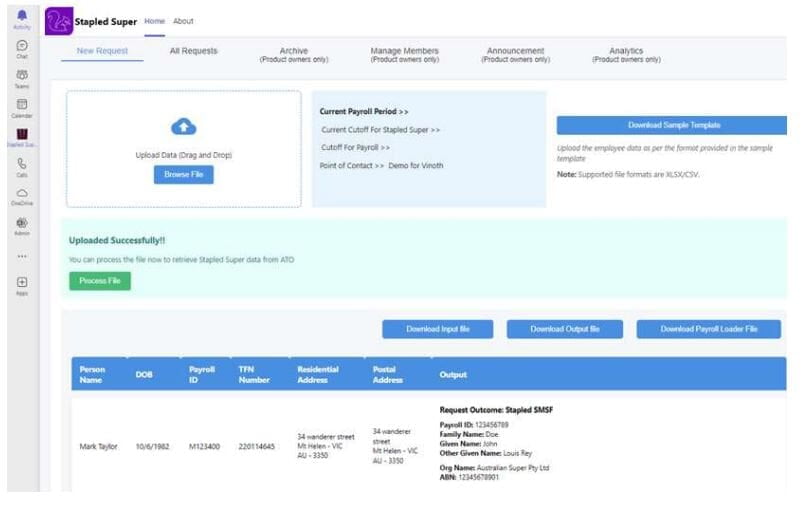Click the 'Given Name: John' text
Image resolution: width=803 pixels, height=508 pixels.
(x=468, y=444)
